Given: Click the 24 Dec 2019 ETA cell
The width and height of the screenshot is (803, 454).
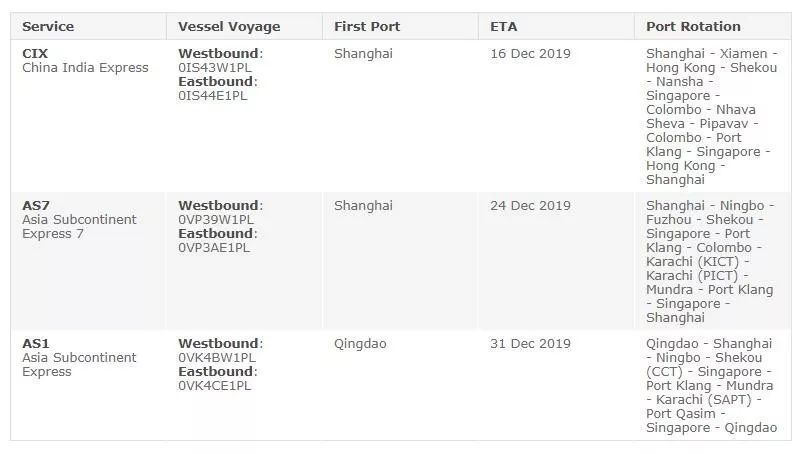Looking at the screenshot, I should coord(530,205).
